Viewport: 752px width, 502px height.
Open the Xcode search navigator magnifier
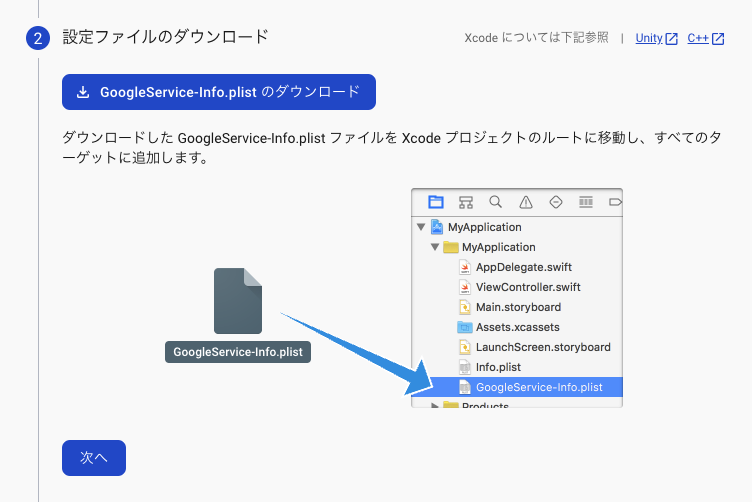495,202
